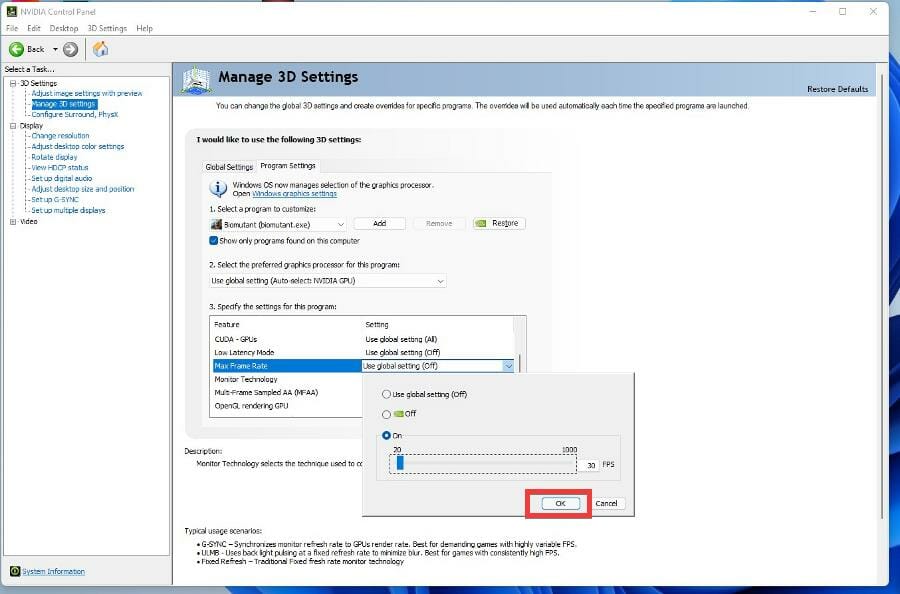Click the NVIDIA logo on Restore button

[x=481, y=223]
